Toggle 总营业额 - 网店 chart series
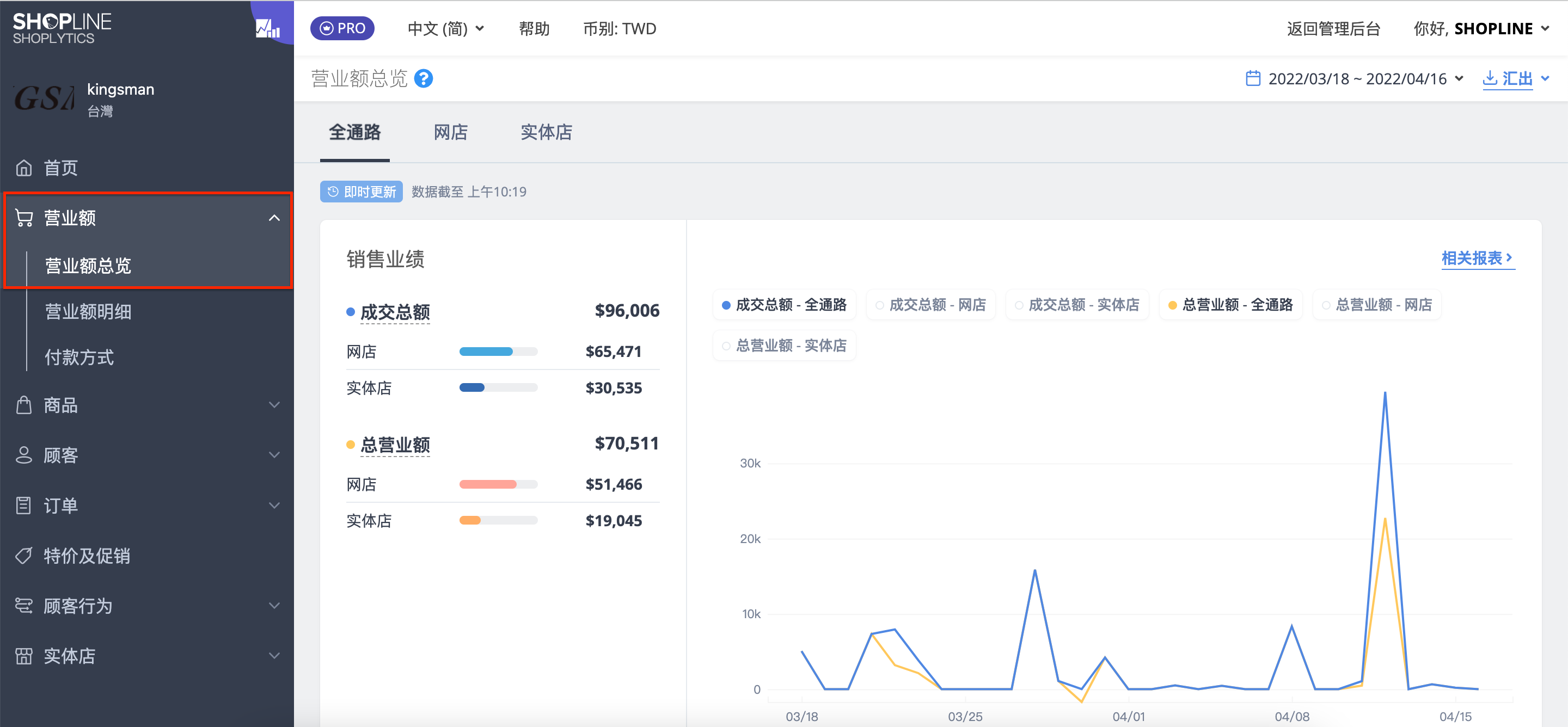Screen dimensions: 1568x727 click(1377, 305)
